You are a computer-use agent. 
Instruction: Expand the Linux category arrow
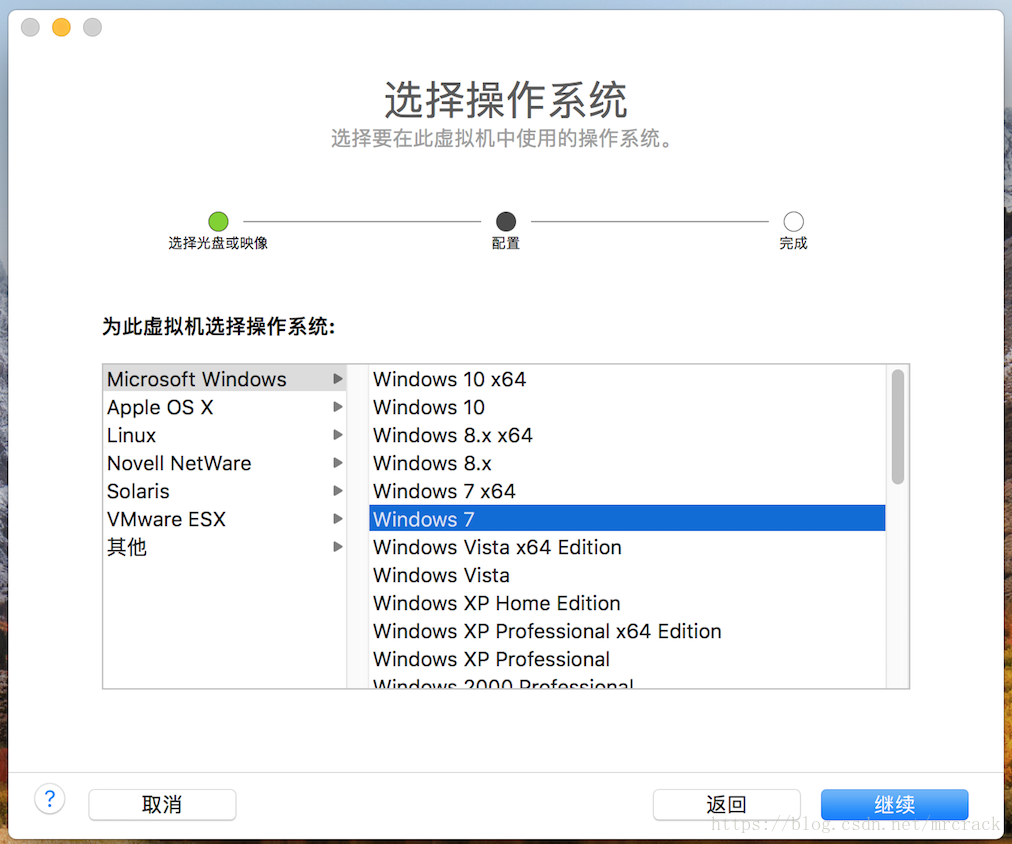coord(338,435)
